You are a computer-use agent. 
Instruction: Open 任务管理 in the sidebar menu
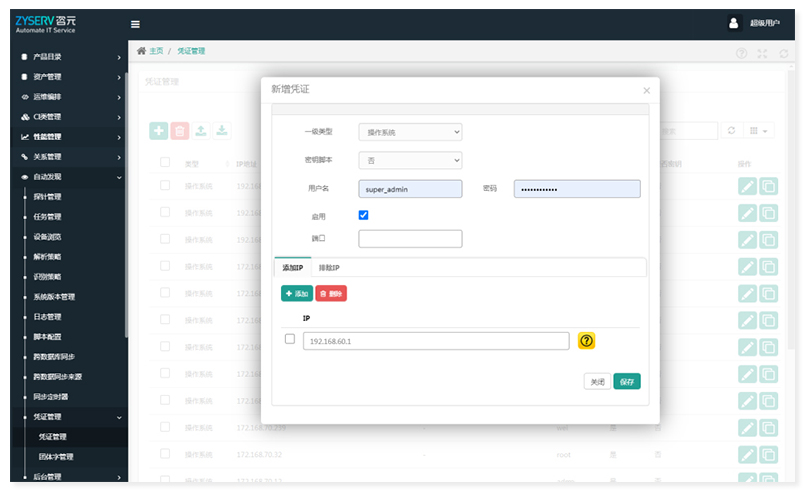(47, 217)
